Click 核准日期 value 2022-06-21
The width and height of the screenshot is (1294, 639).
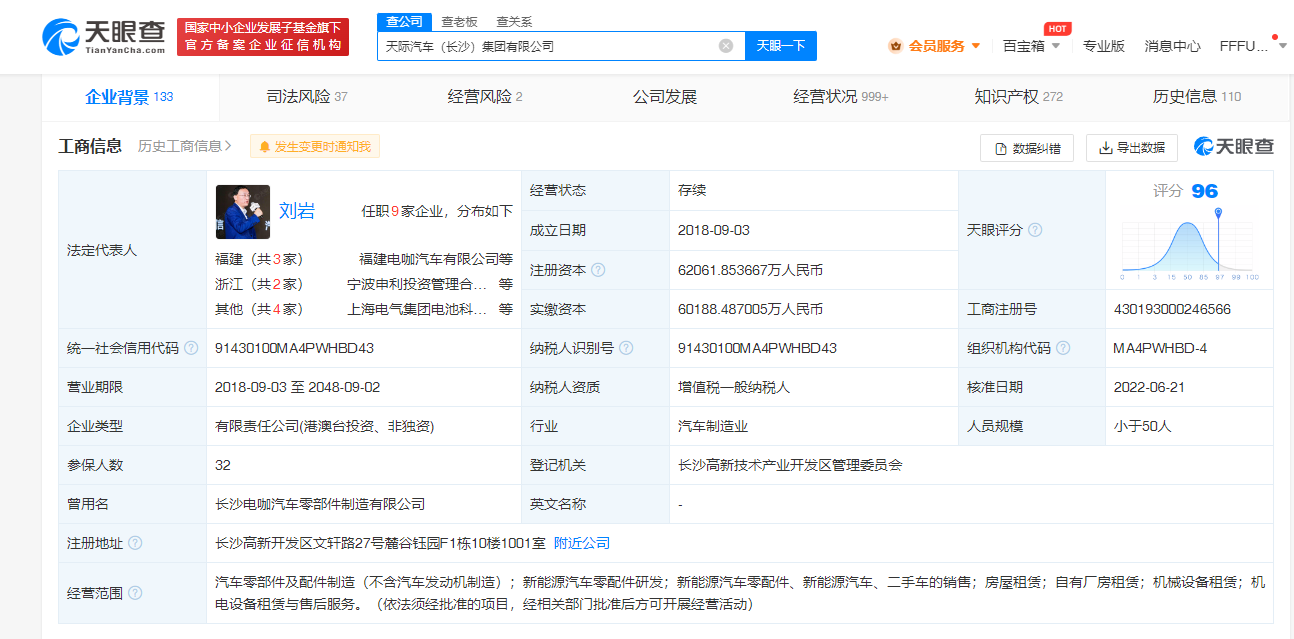(1150, 387)
